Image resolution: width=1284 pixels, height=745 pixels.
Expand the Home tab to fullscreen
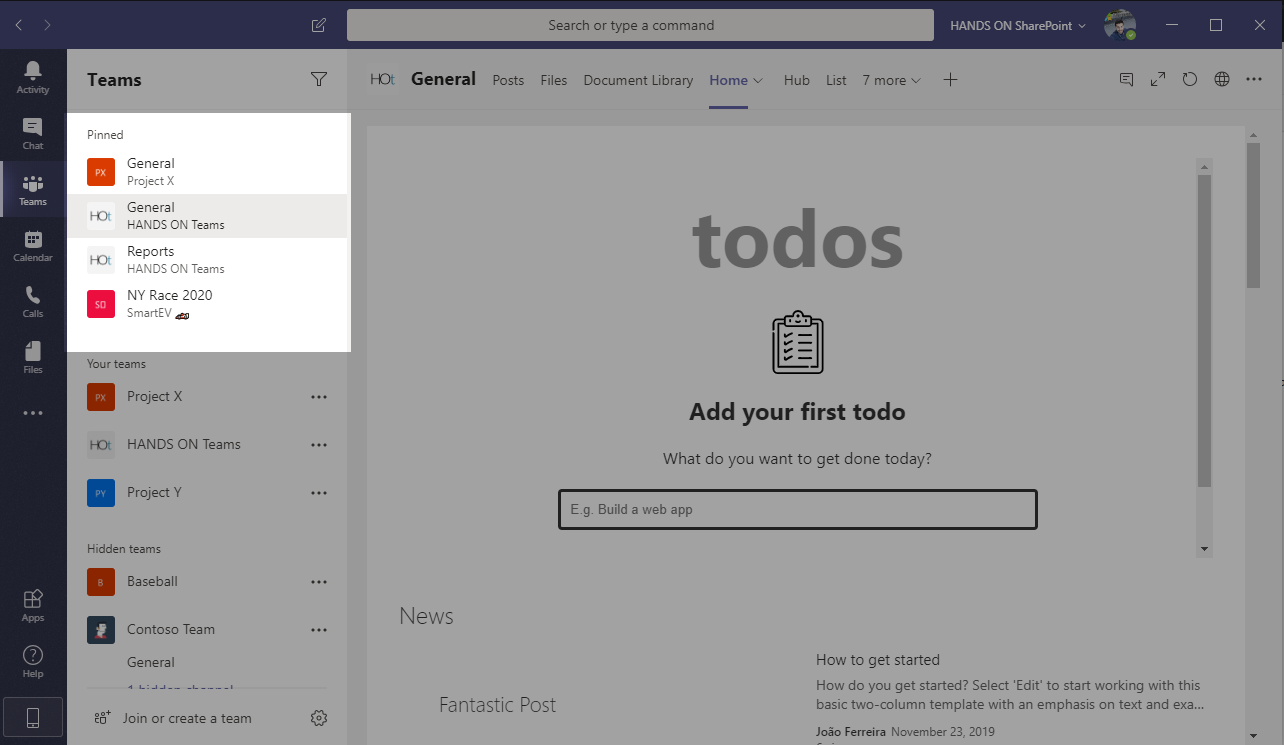[x=1157, y=79]
